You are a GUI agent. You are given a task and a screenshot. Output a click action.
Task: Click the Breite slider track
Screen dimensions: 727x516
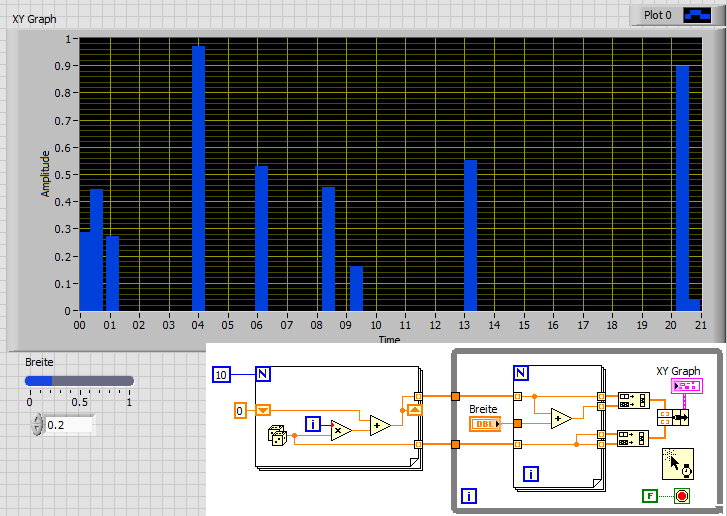79,381
